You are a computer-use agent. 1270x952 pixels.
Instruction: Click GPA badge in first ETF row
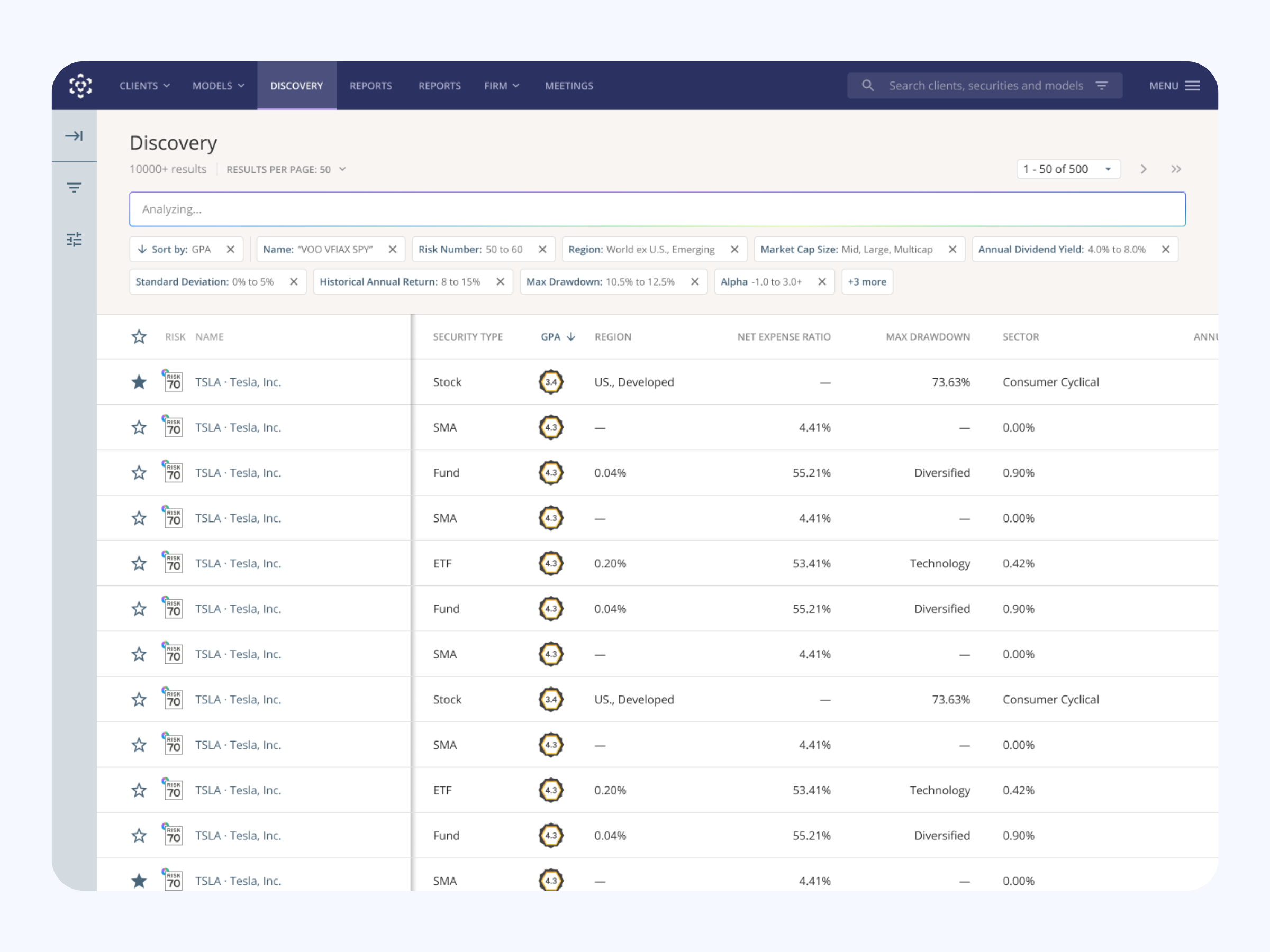click(551, 563)
